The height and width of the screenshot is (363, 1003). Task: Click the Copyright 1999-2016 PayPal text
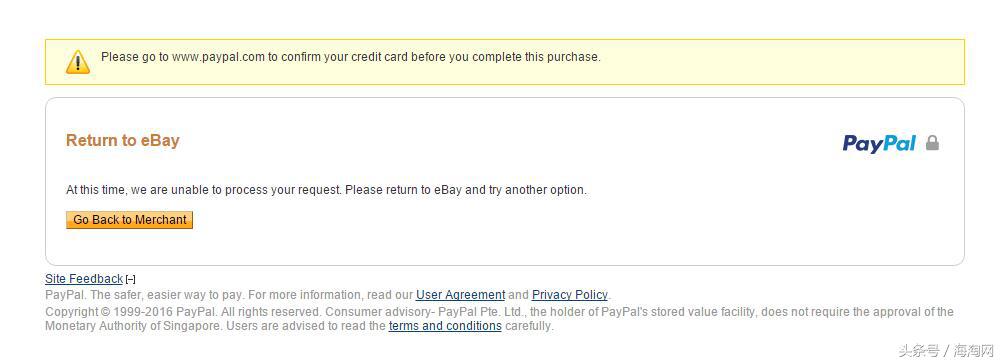131,312
